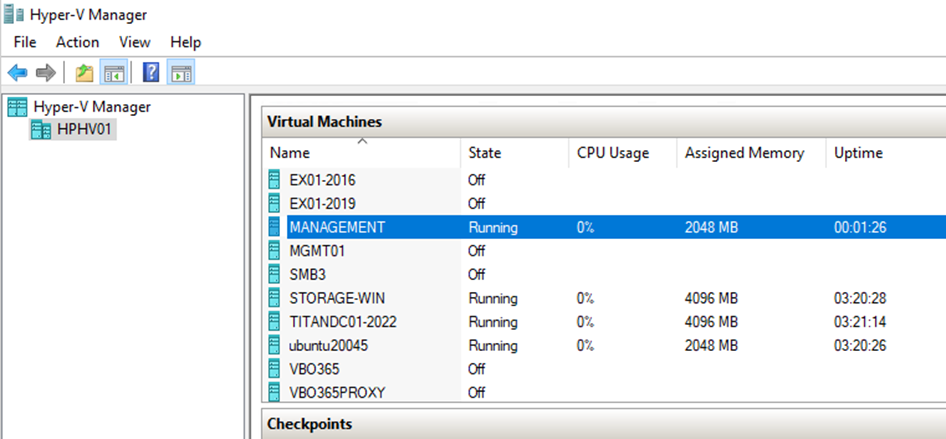The width and height of the screenshot is (946, 439).
Task: Click the 03:21:14 uptime value
Action: pos(860,322)
